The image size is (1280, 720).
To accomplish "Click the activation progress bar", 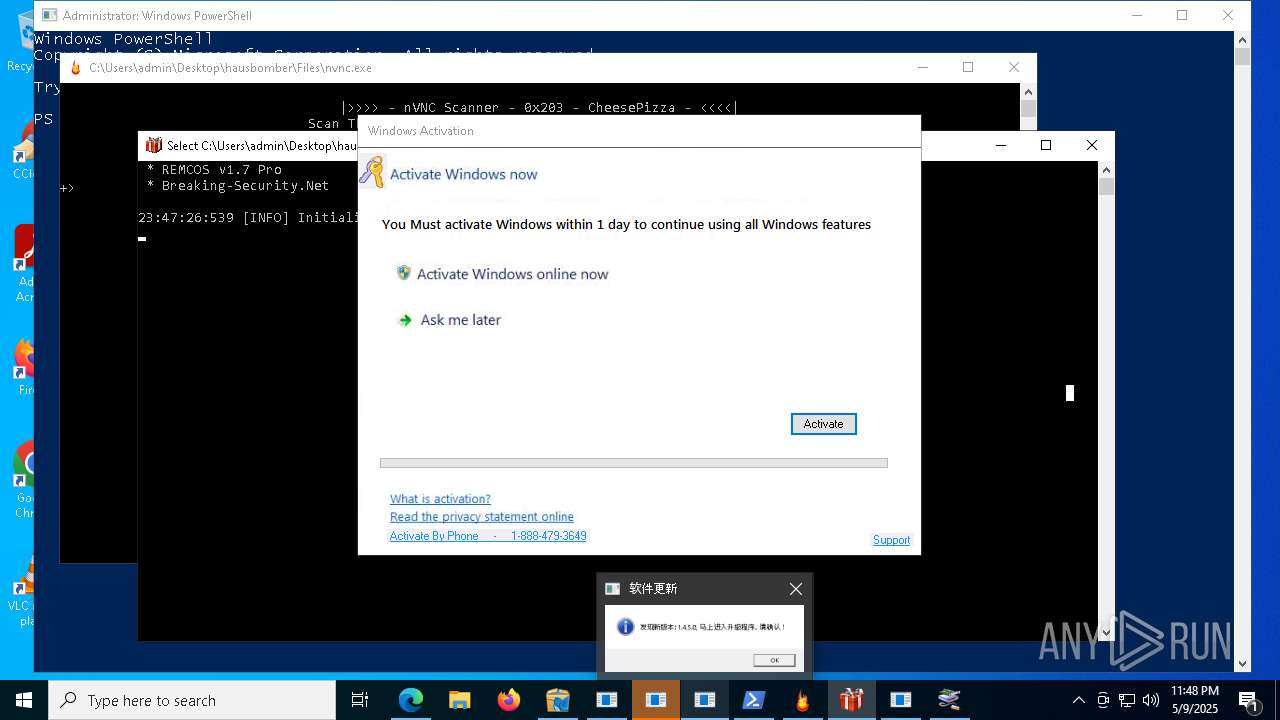I will pyautogui.click(x=633, y=463).
